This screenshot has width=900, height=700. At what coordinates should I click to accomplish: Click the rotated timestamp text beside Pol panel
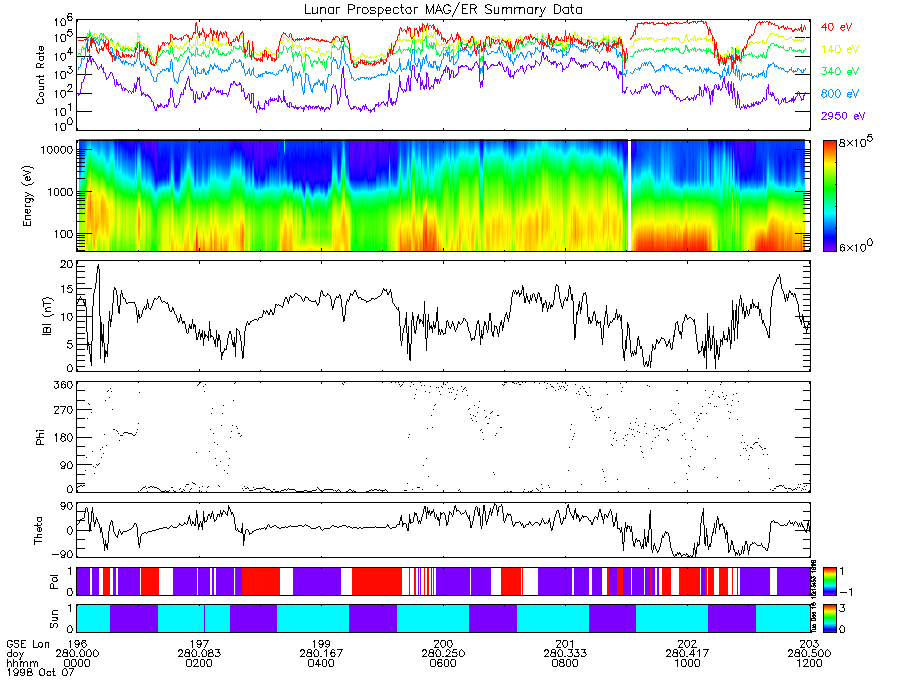(x=814, y=595)
